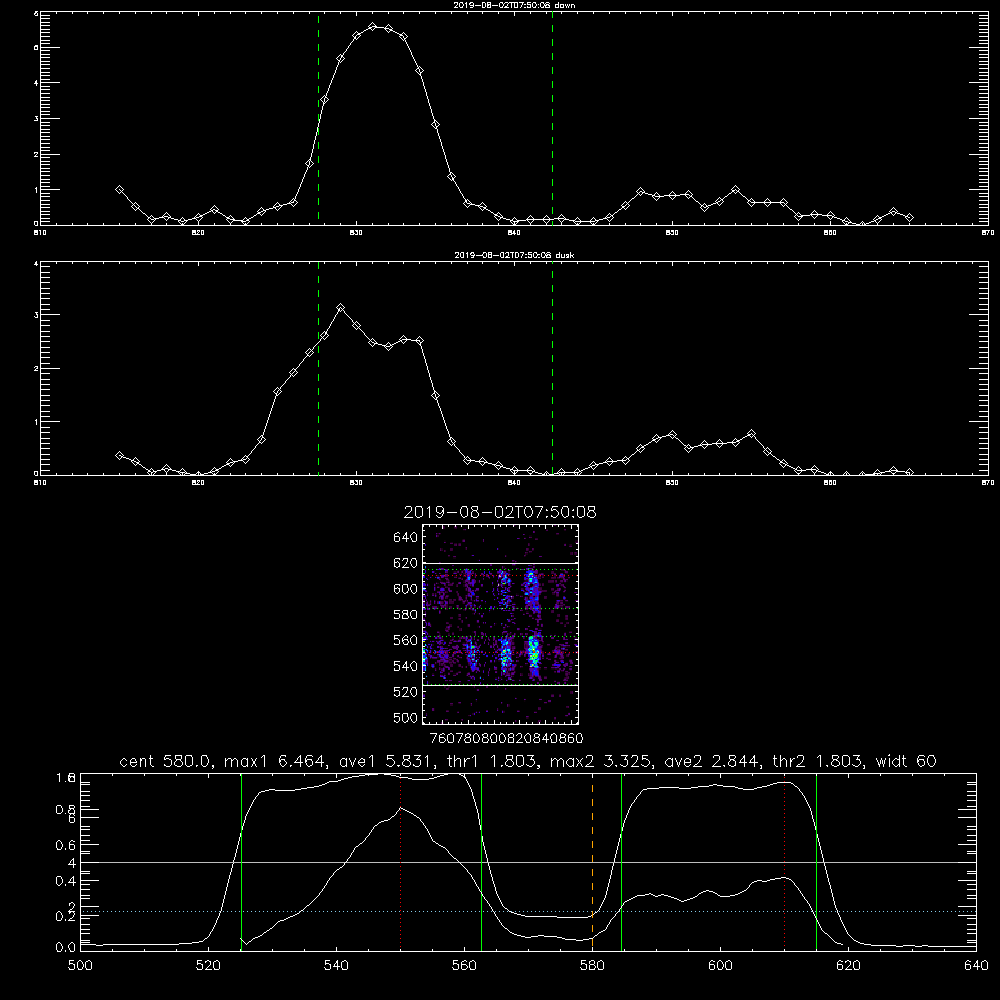Screen dimensions: 1000x1000
Task: Click the 640 label on the bottom plot x-axis
Action: pyautogui.click(x=976, y=966)
